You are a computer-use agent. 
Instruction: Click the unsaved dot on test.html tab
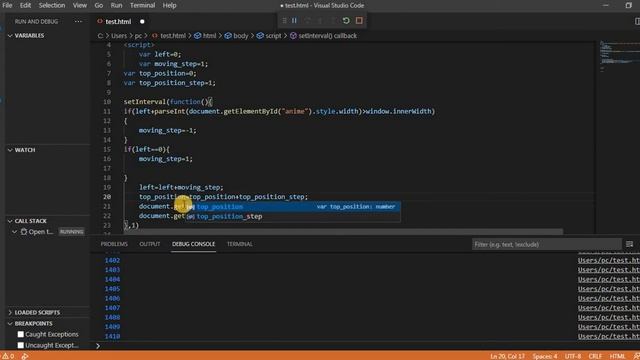tap(142, 21)
